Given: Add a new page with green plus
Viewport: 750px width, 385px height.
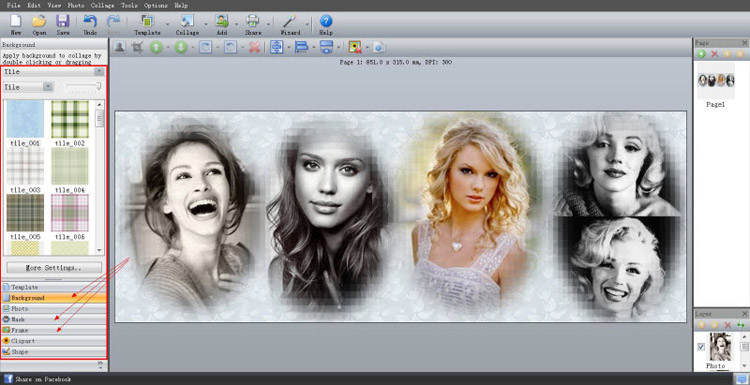Looking at the screenshot, I should coord(702,54).
